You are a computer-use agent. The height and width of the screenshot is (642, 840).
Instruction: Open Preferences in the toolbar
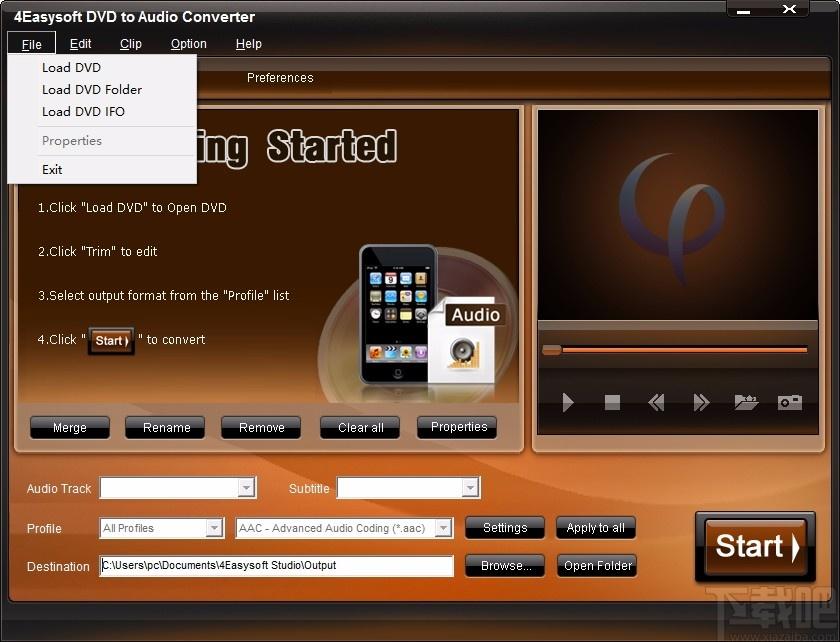tap(280, 78)
